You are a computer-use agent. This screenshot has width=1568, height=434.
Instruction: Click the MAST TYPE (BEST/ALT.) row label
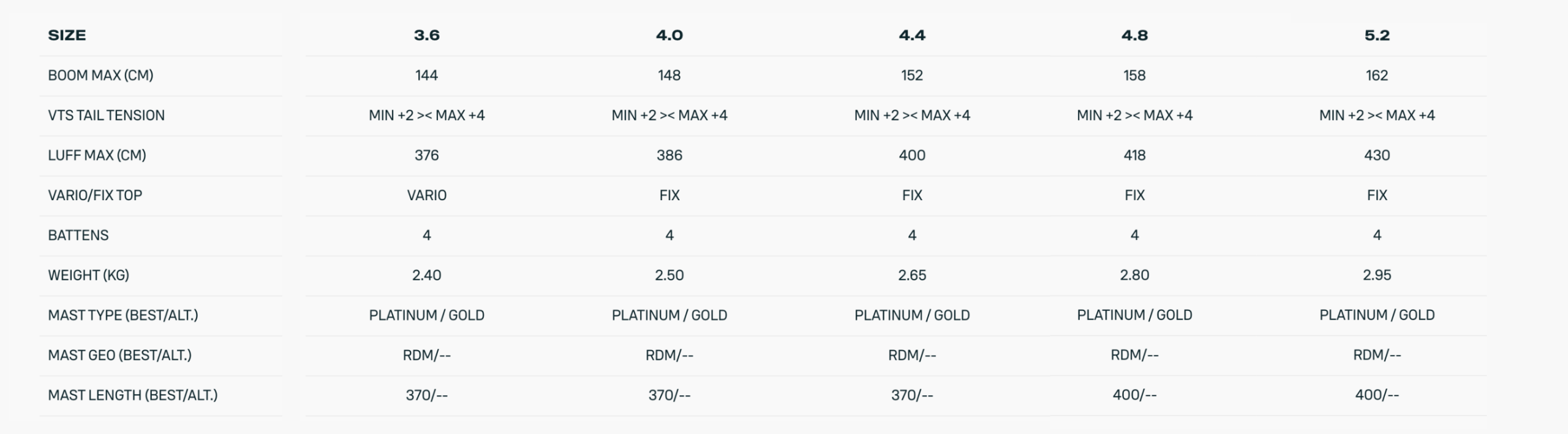[x=123, y=315]
